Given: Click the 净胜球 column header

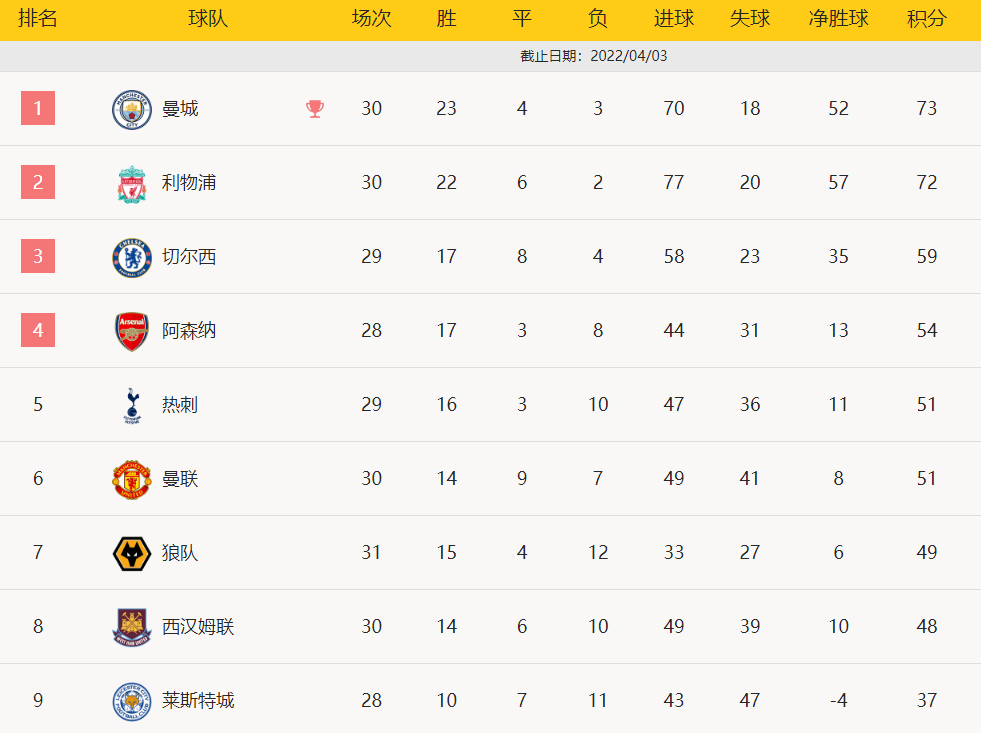Looking at the screenshot, I should pos(838,19).
